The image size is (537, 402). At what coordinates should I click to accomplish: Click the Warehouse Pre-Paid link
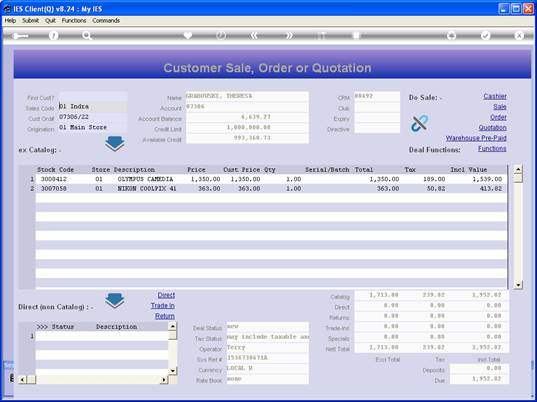pyautogui.click(x=476, y=138)
